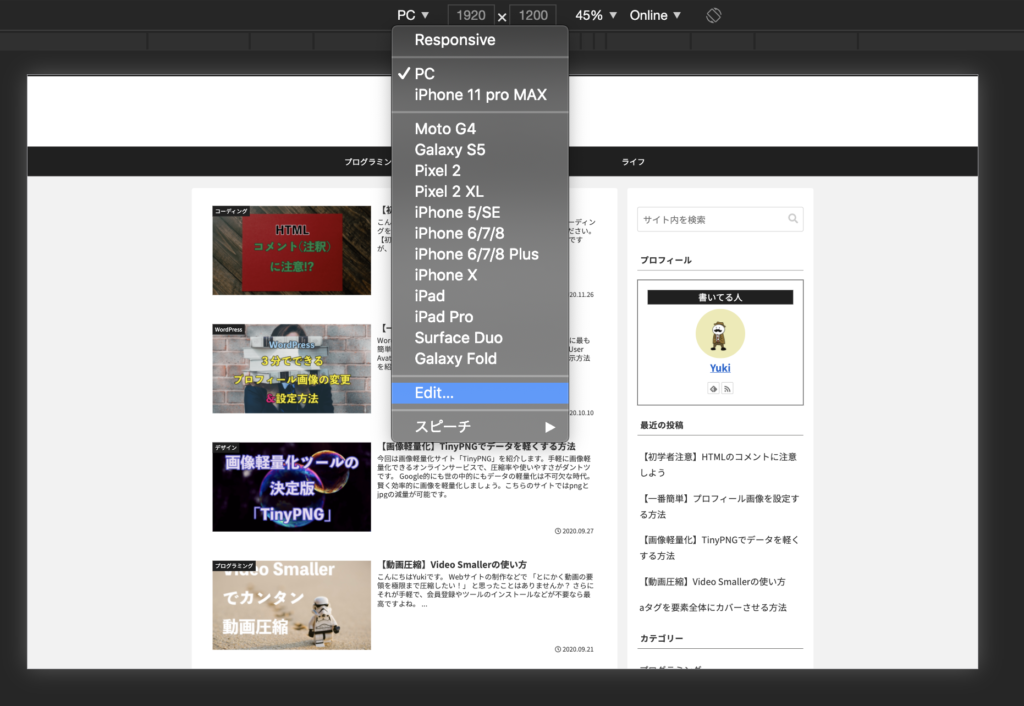Choose iPhone 6/7/8 Plus device

click(480, 254)
